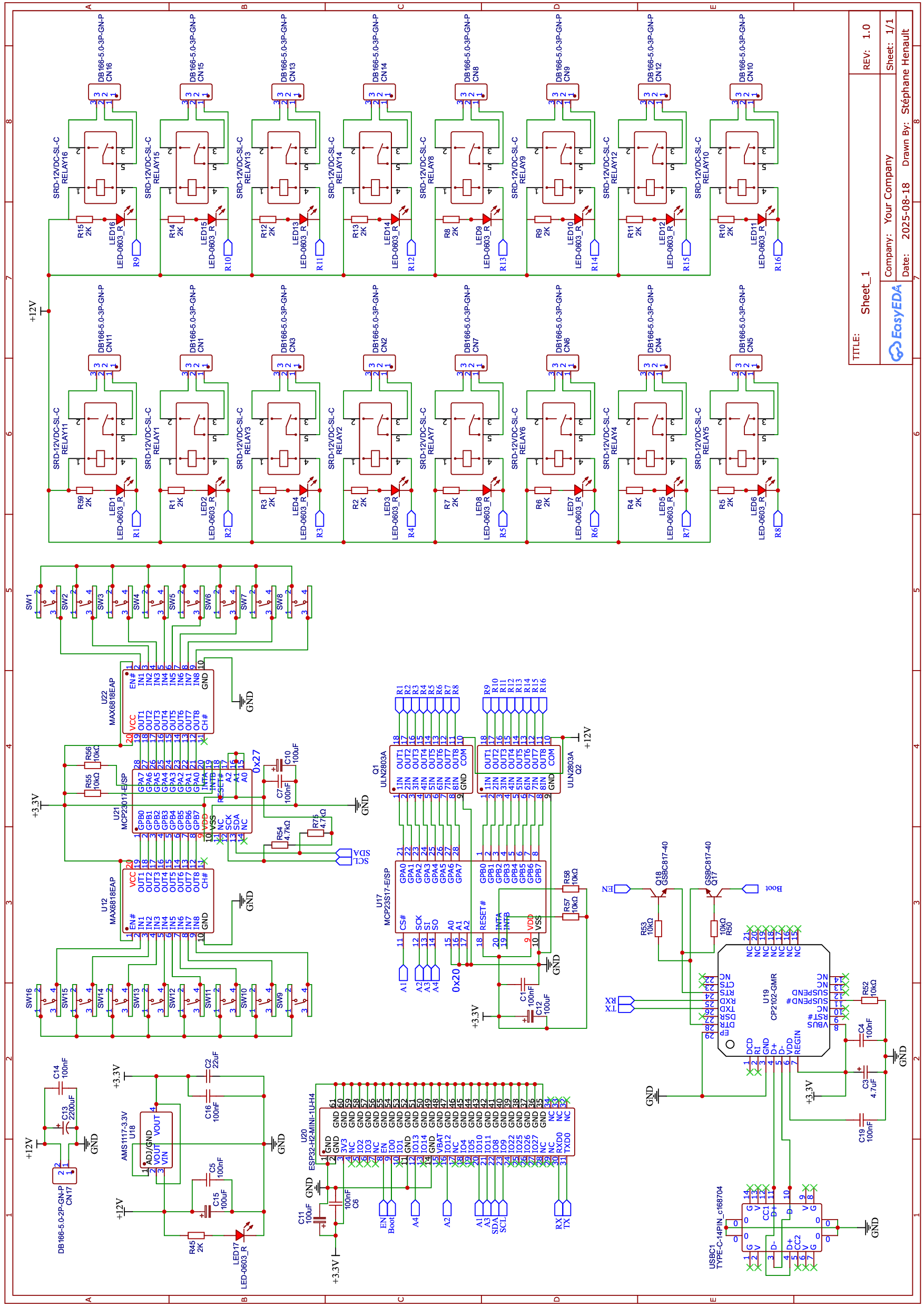Click the "R53" designator label
The image size is (924, 1307).
[x=643, y=928]
